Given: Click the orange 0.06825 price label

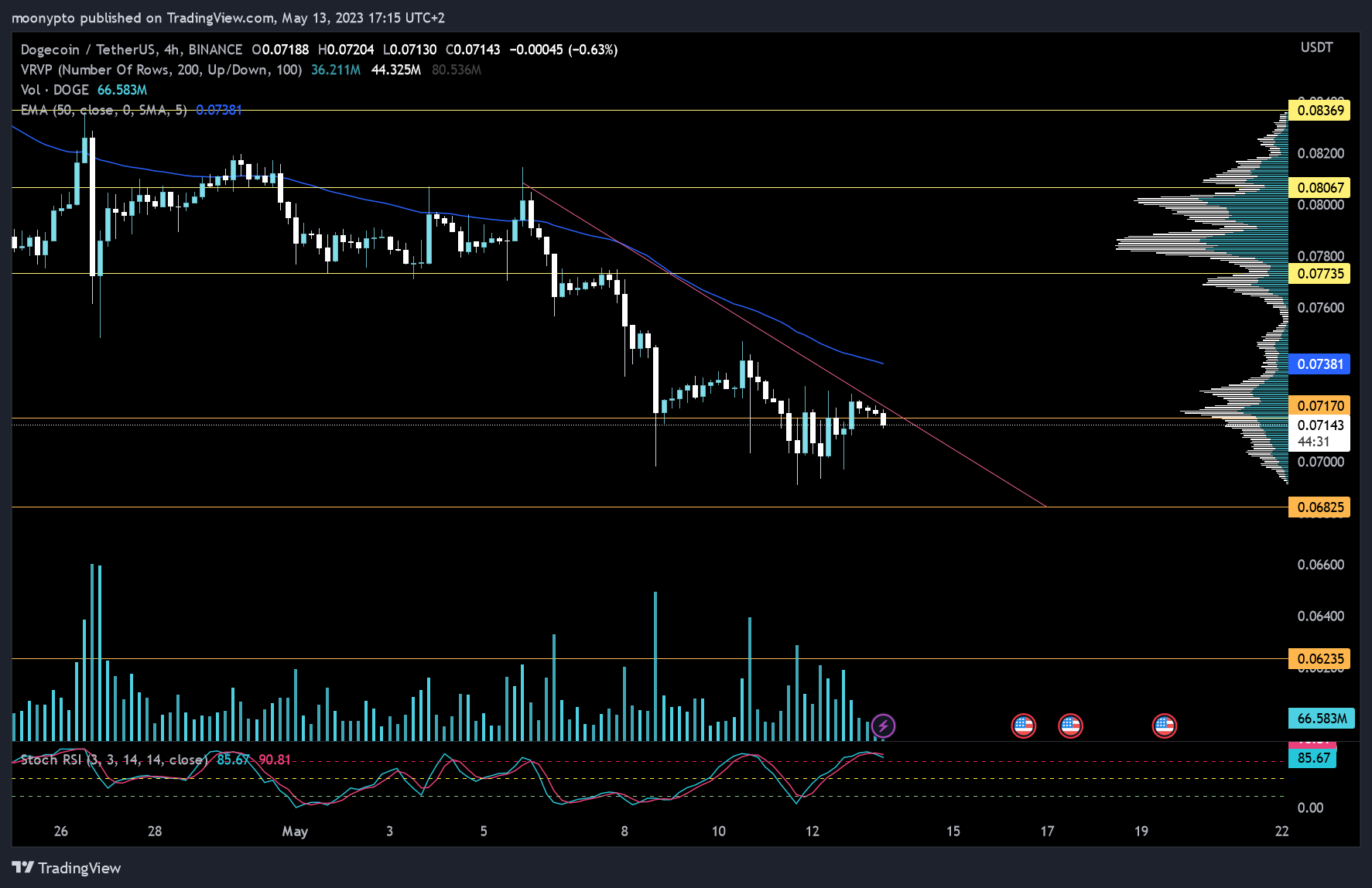Looking at the screenshot, I should 1319,507.
